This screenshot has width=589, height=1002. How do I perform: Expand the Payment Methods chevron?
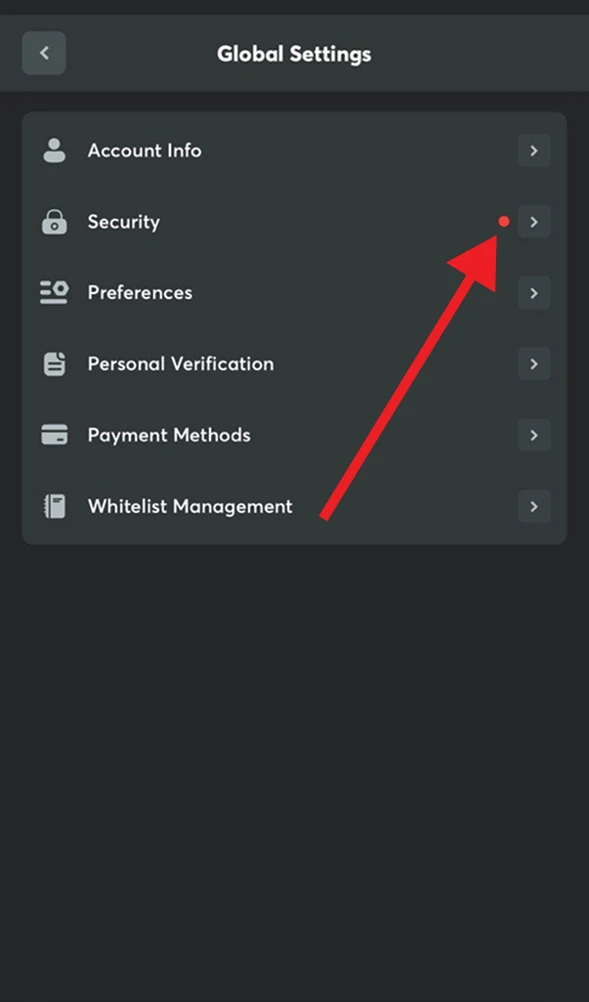533,435
